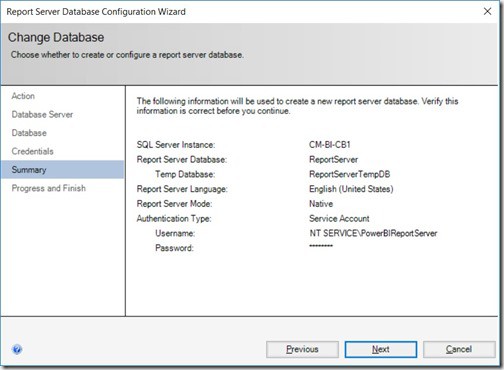504x370 pixels.
Task: Open help with the blue question mark icon
Action: point(17,349)
